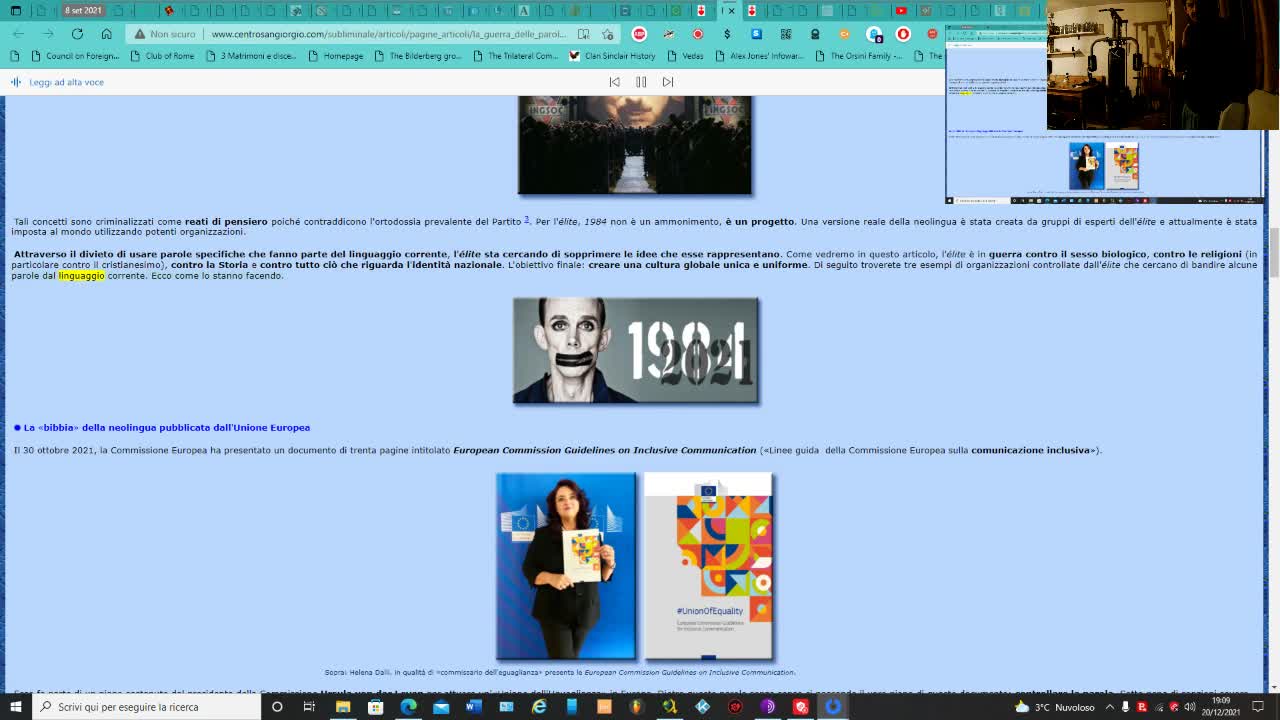Click the YouTube tab in tab strip

click(x=901, y=11)
